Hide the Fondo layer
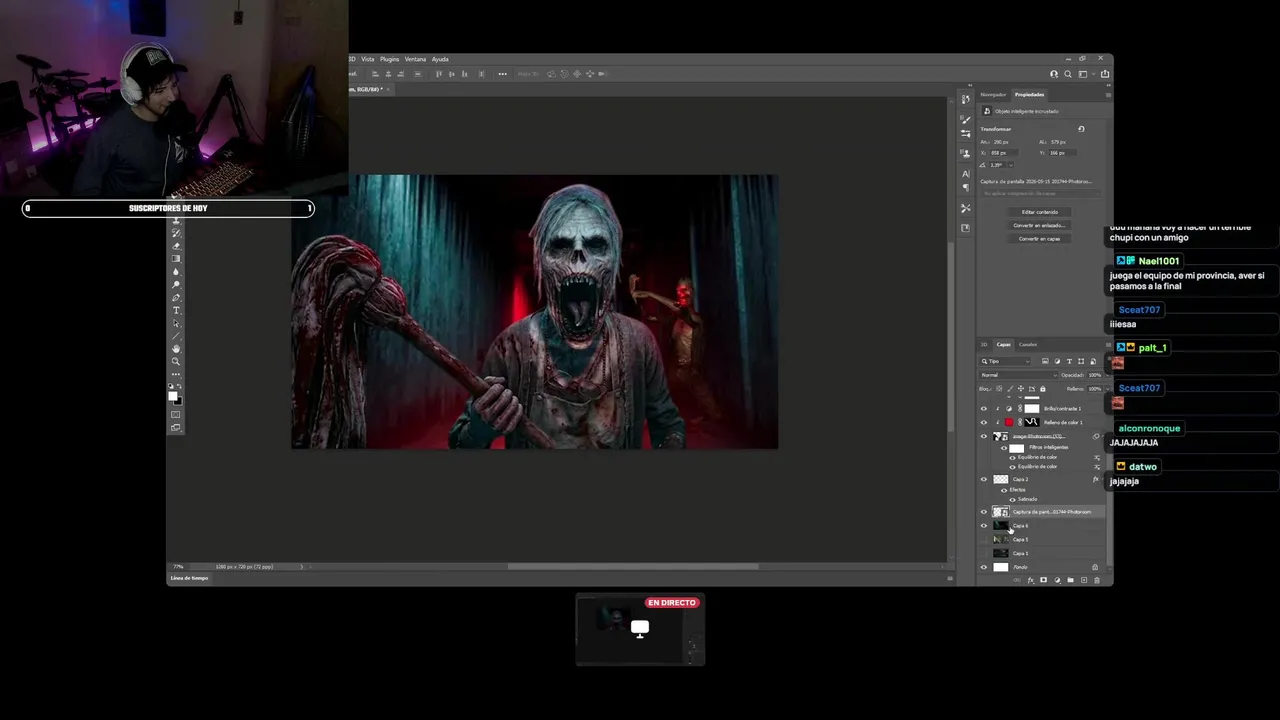The width and height of the screenshot is (1280, 720). (x=984, y=567)
